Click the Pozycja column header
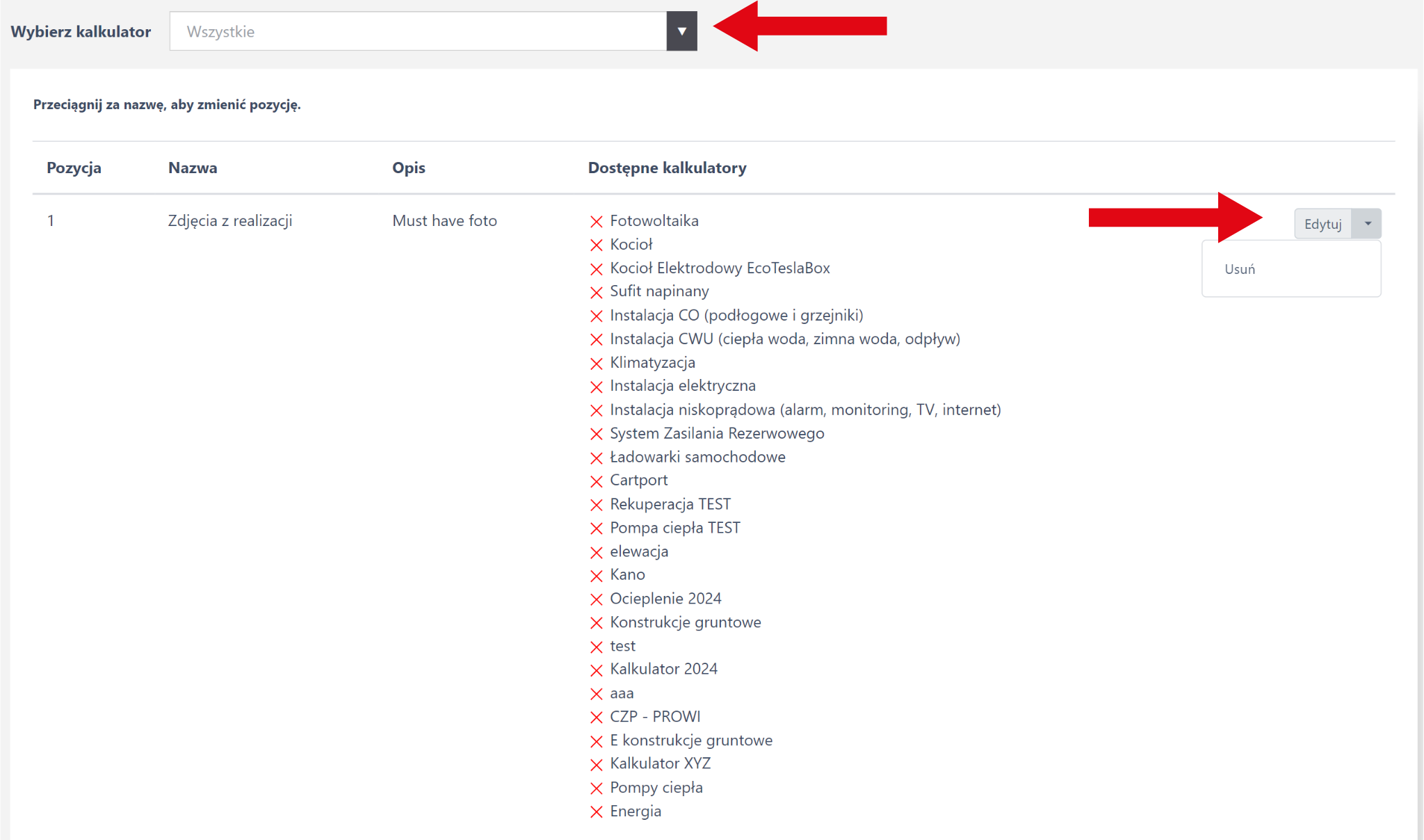 (x=74, y=168)
